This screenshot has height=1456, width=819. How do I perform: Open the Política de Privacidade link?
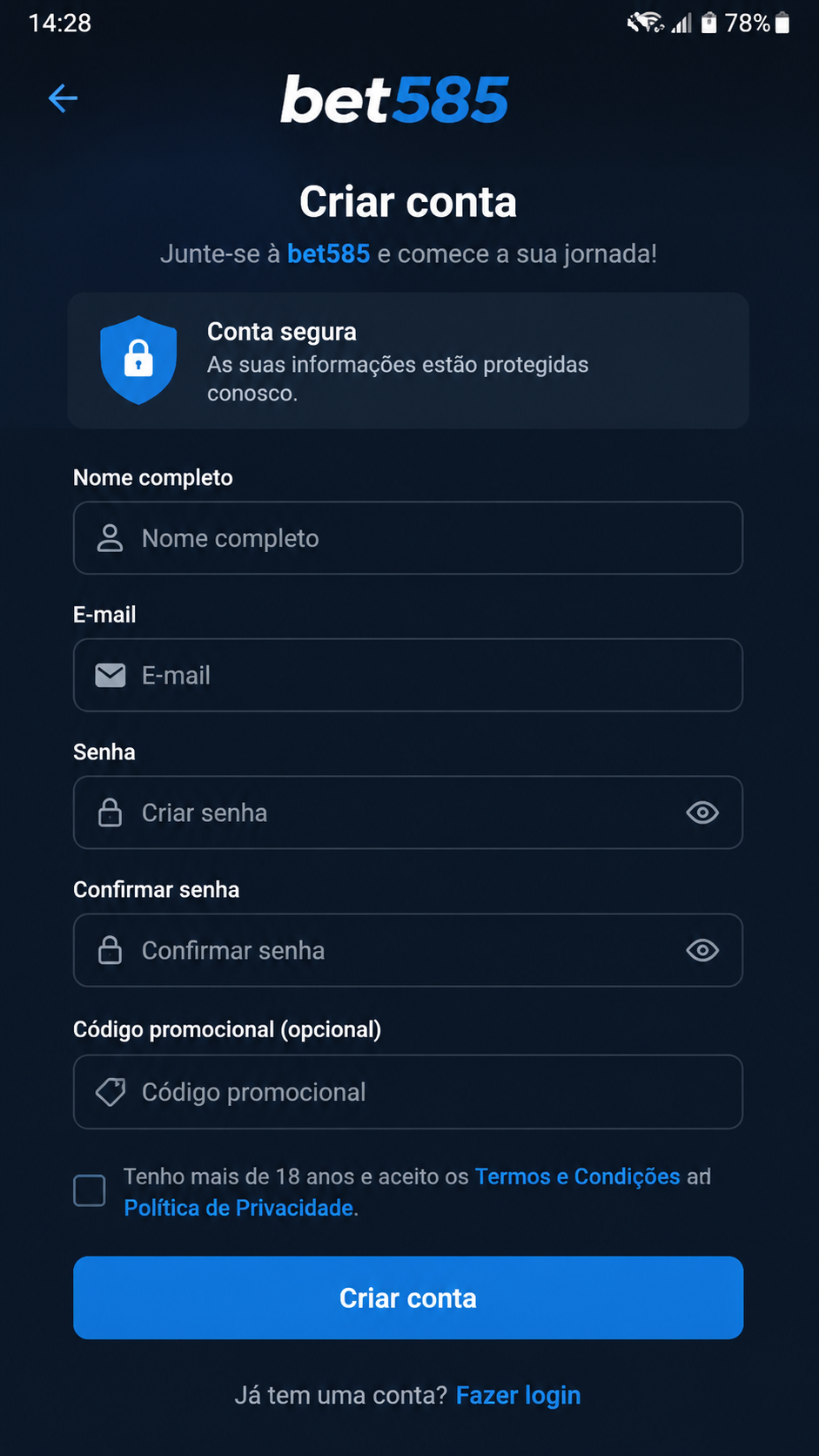238,1208
